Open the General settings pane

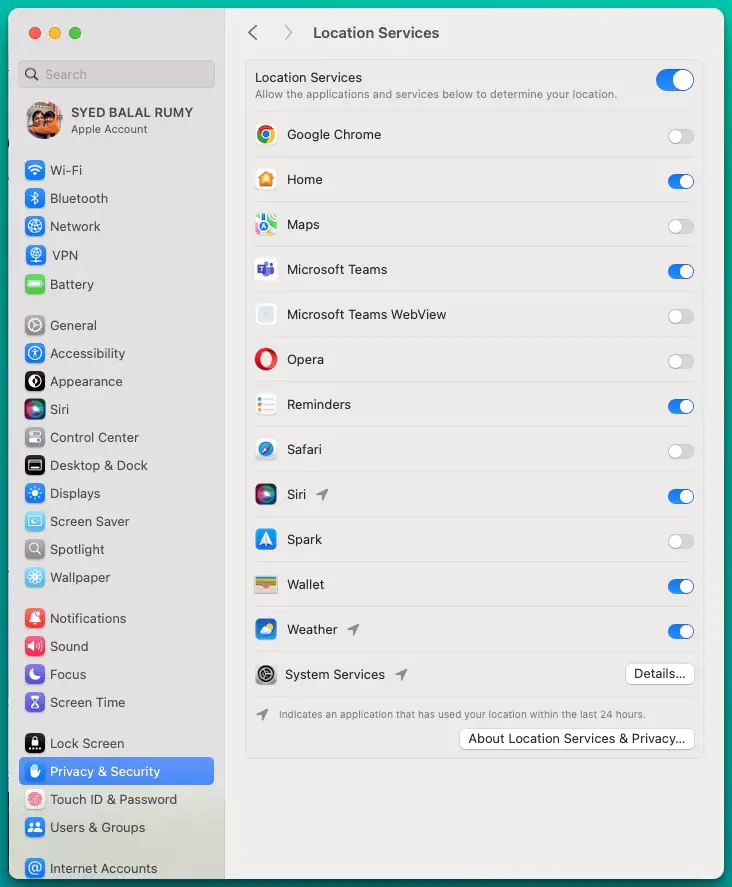(73, 326)
